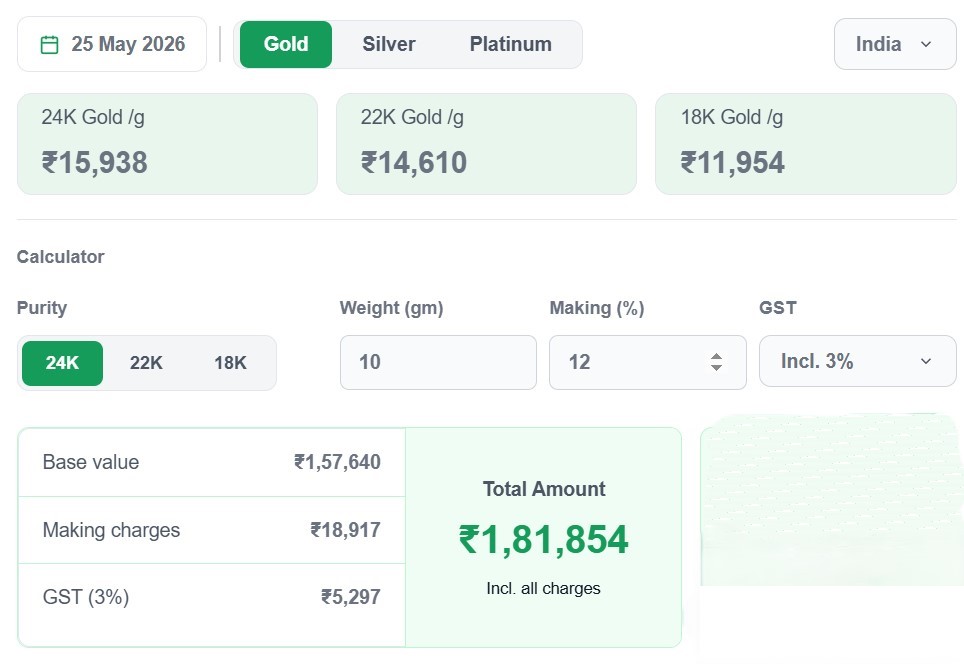This screenshot has width=964, height=664.
Task: Select 24K purity option
Action: [x=62, y=363]
